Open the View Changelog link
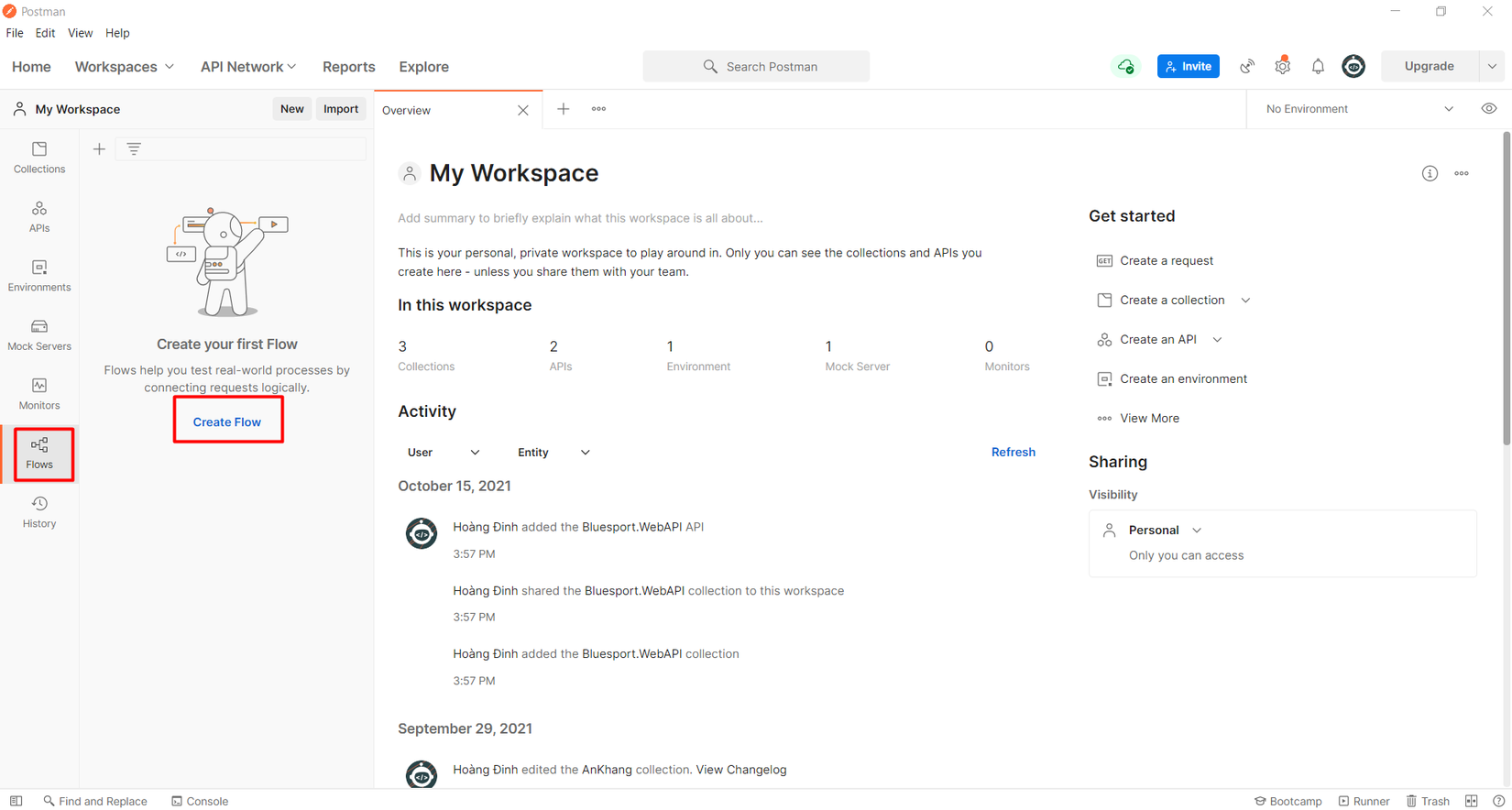Screen dimensions: 1512x810 tap(741, 770)
